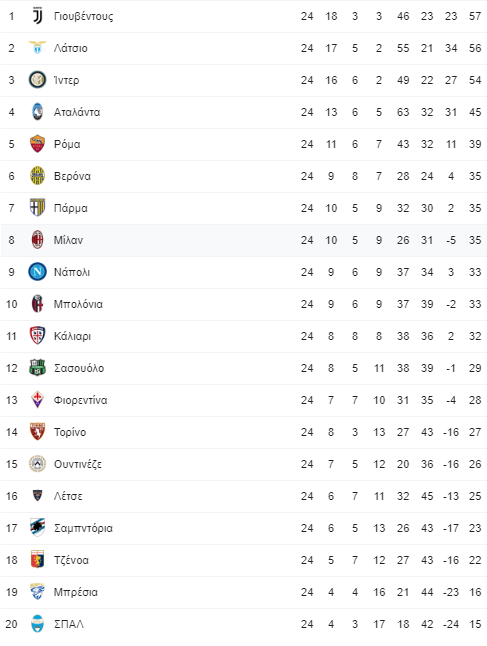Select the Fiorentina purple lily logo
The height and width of the screenshot is (646, 487).
(x=37, y=400)
